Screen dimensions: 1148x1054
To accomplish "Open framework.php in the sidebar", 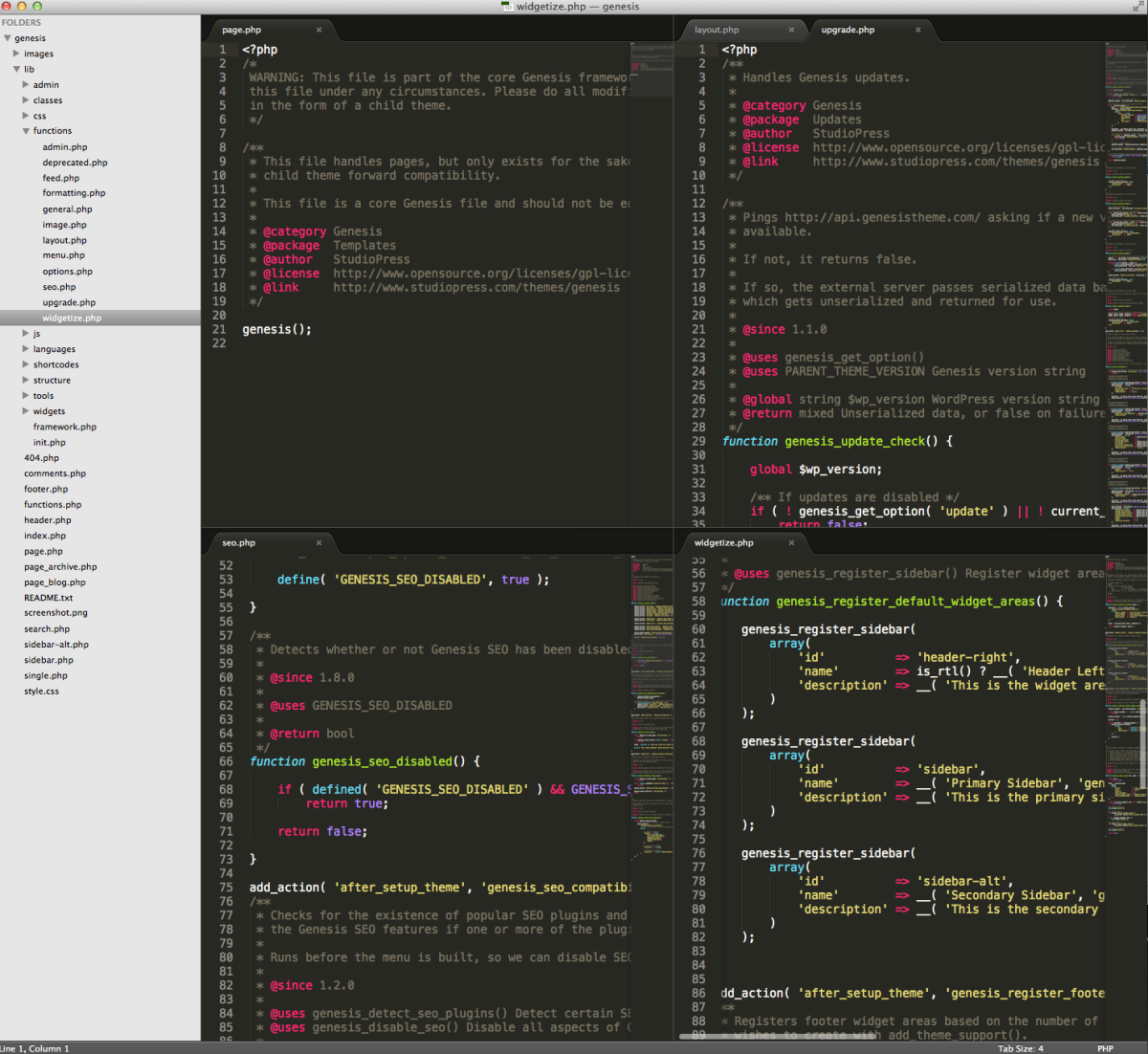I will click(x=65, y=427).
